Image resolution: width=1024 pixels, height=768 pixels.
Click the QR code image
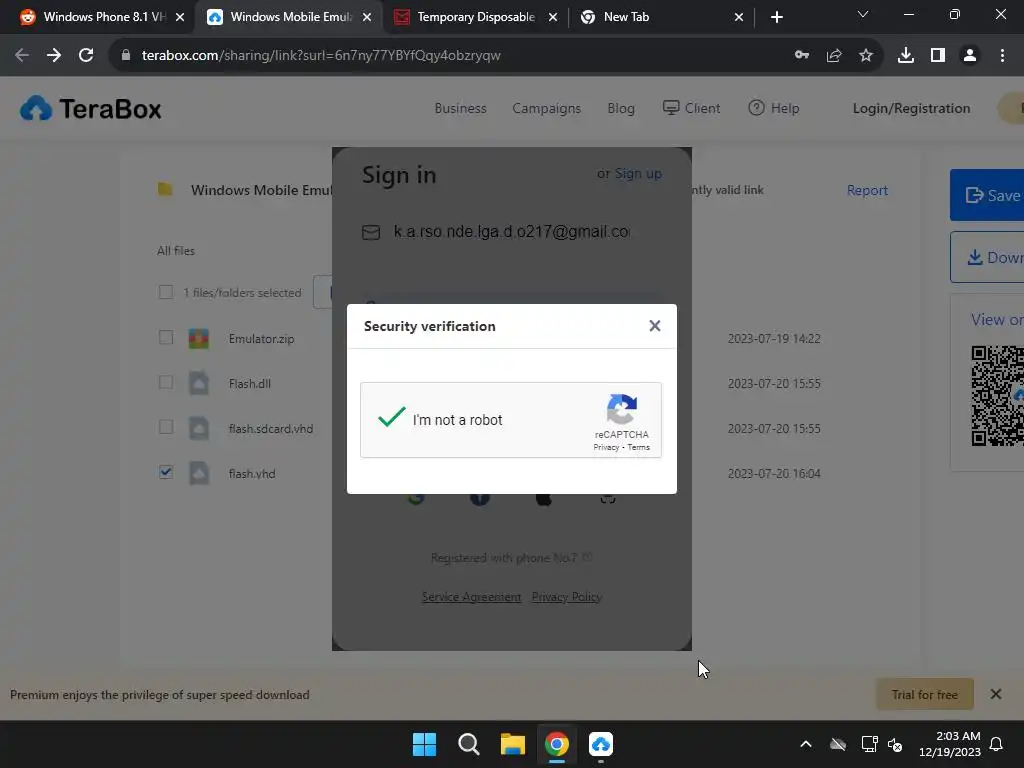[x=997, y=396]
